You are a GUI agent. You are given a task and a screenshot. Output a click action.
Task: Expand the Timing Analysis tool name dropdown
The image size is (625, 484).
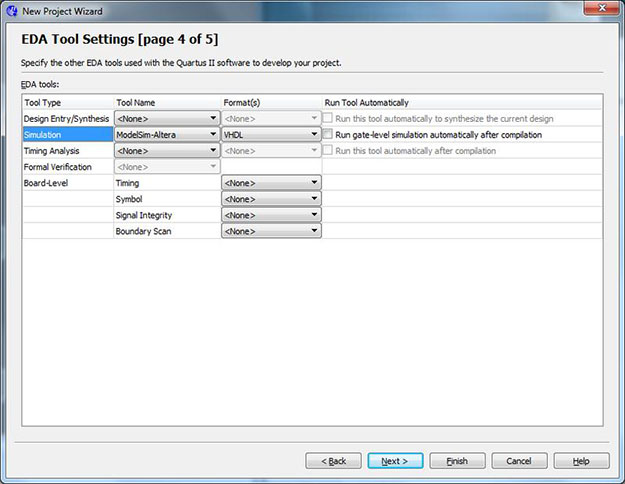click(x=167, y=150)
